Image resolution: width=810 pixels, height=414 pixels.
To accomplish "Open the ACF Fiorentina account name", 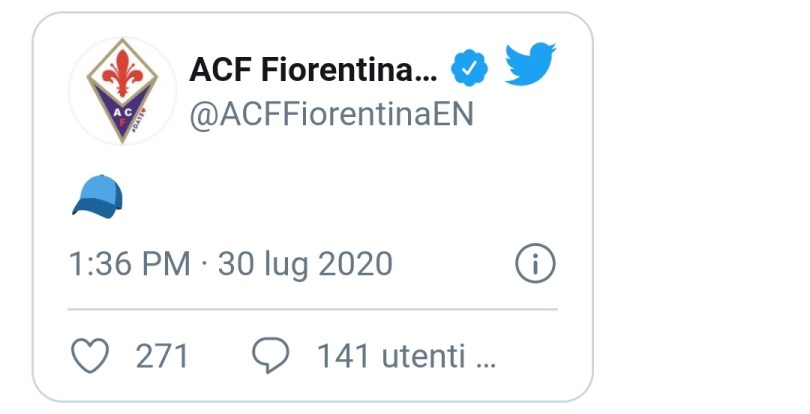I will coord(300,70).
